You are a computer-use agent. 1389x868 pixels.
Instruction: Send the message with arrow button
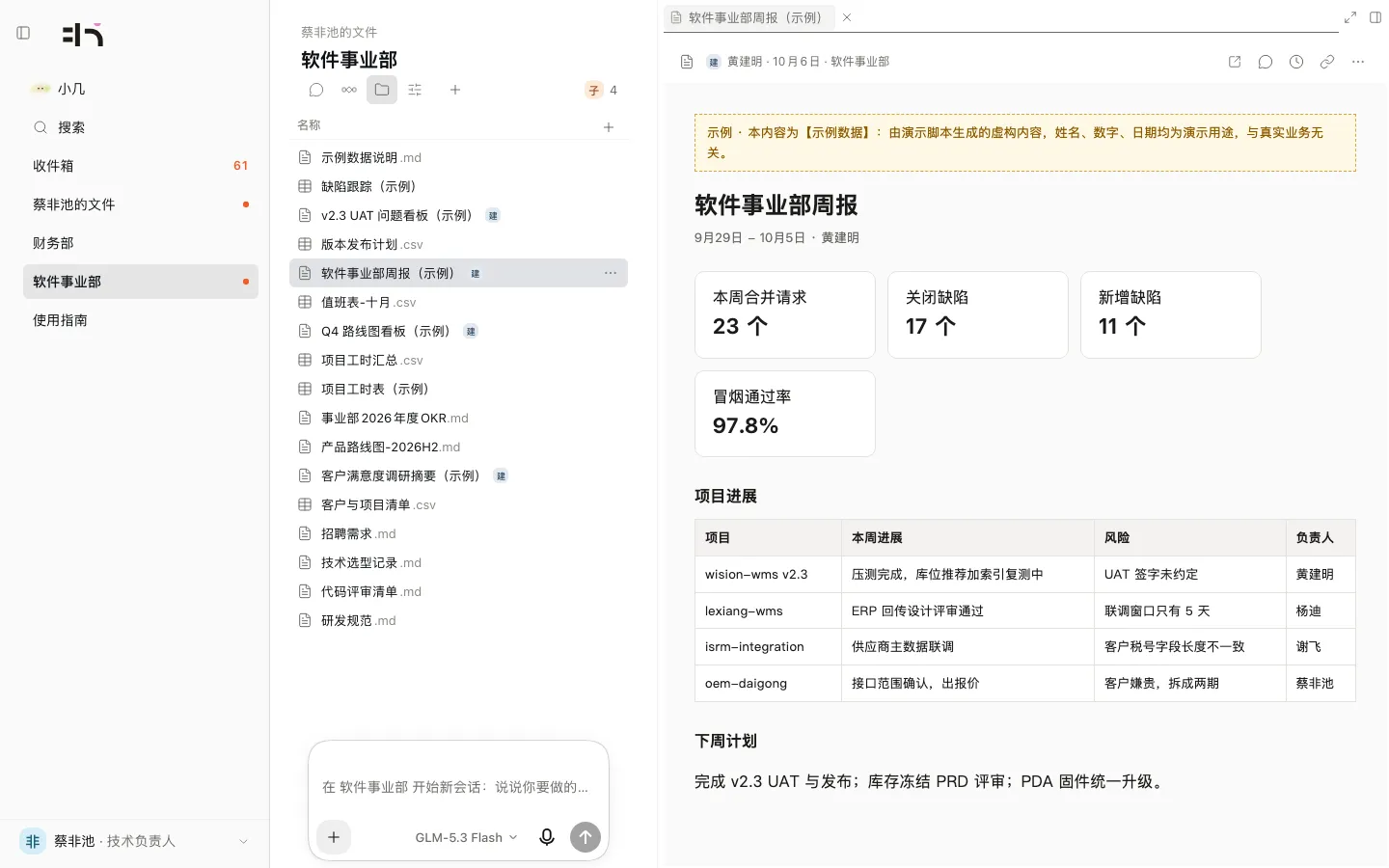click(586, 837)
